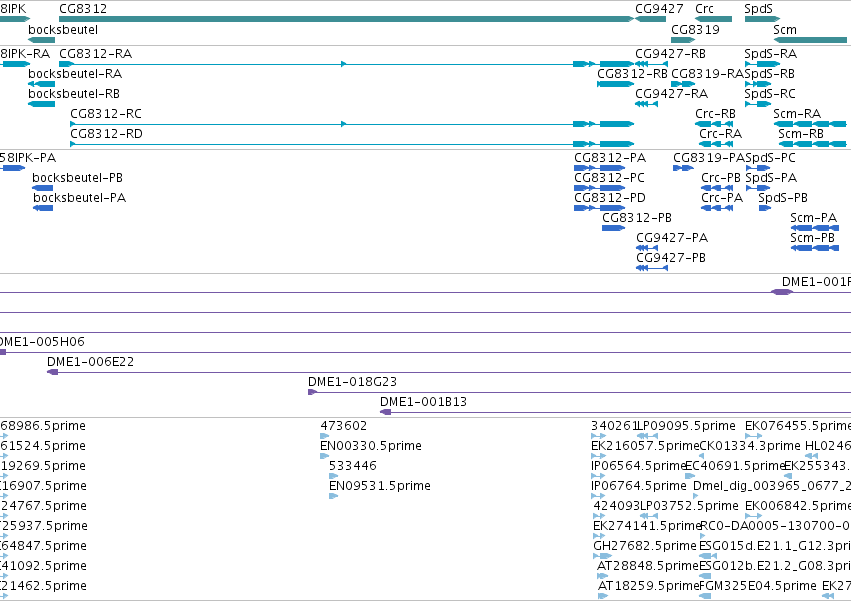Select the DME1-005H06 clone label

click(x=42, y=342)
